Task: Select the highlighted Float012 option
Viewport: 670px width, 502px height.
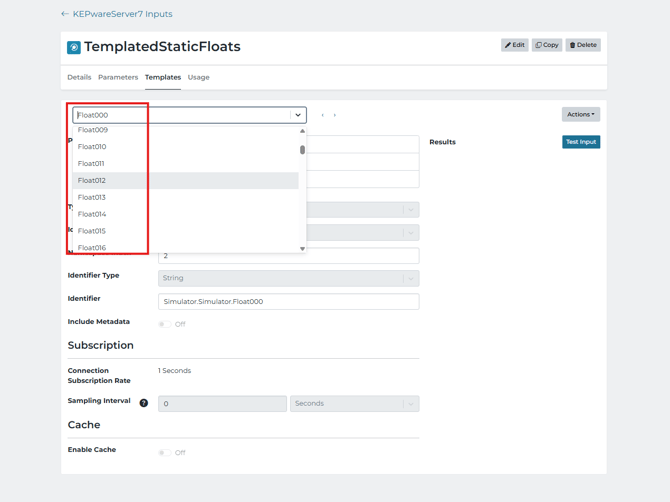Action: point(185,180)
